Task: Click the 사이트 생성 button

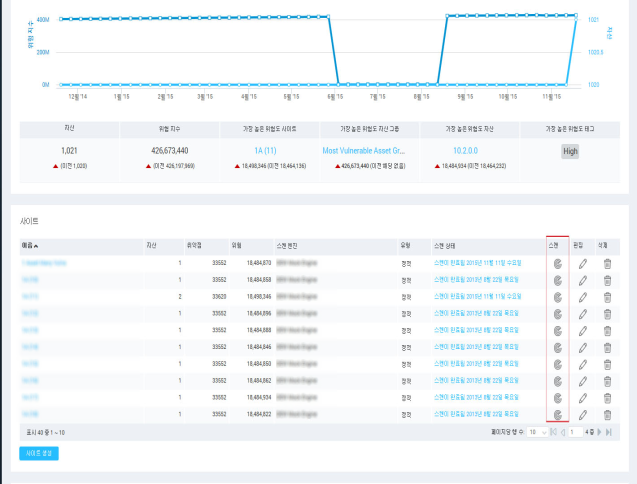Action: [x=39, y=453]
